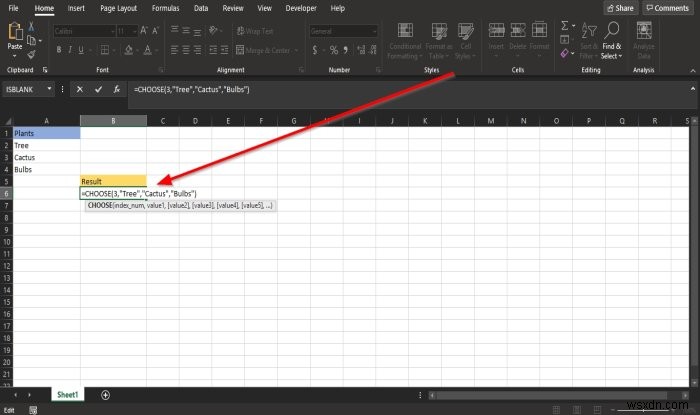Screen dimensions: 700x415
Task: Click the Accounting dollar format icon
Action: [x=315, y=50]
